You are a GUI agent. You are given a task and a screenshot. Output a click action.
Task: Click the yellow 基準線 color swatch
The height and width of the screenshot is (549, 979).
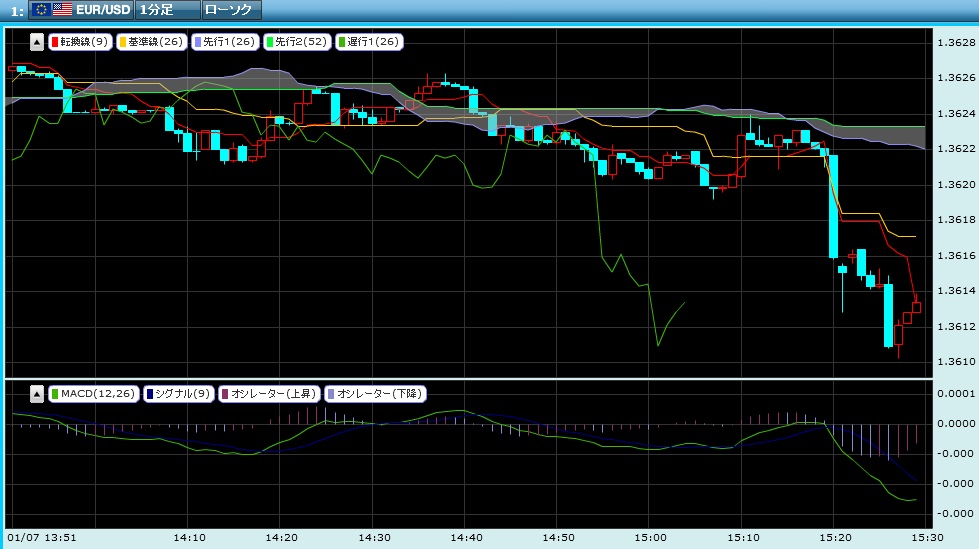coord(123,42)
